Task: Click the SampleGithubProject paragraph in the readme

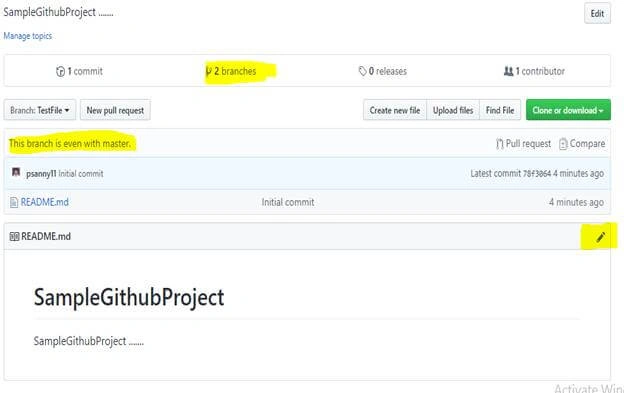Action: tap(88, 341)
